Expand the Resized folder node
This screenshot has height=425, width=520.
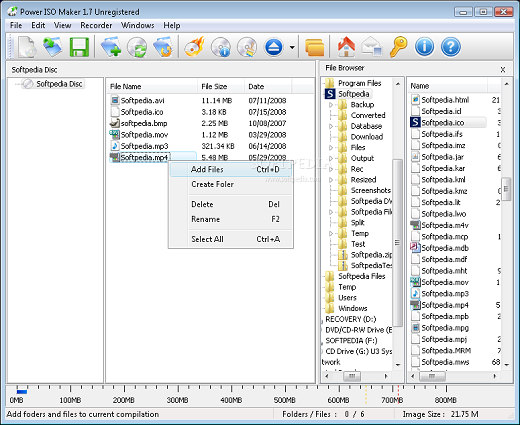331,180
